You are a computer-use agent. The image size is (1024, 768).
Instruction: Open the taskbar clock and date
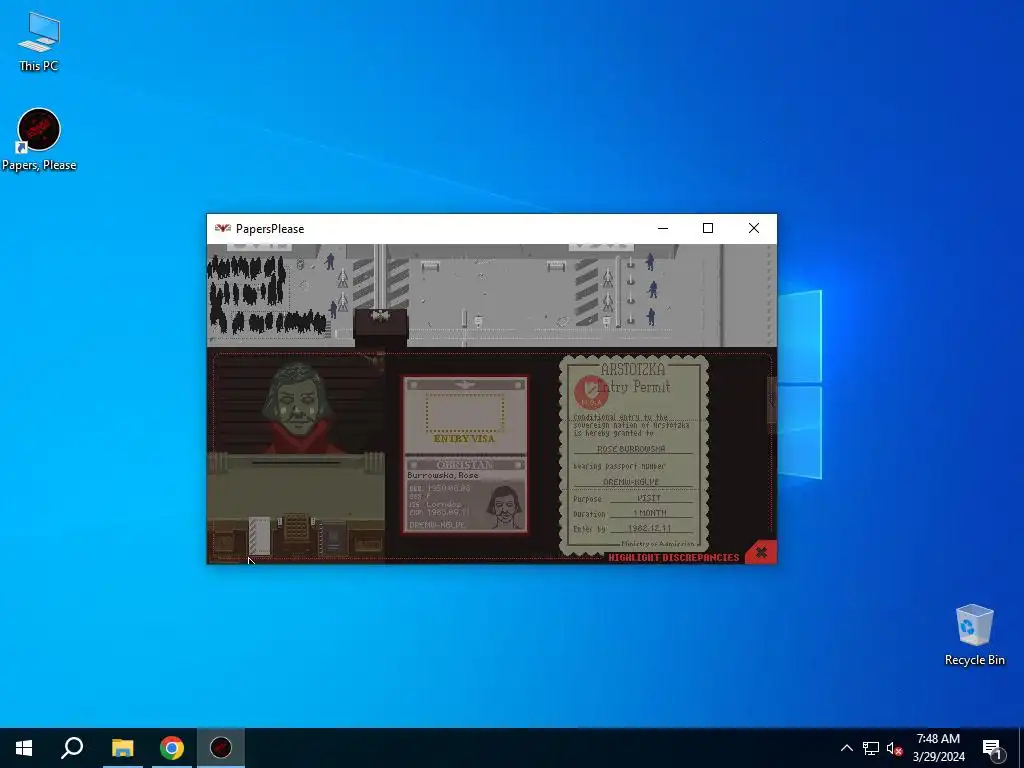938,748
